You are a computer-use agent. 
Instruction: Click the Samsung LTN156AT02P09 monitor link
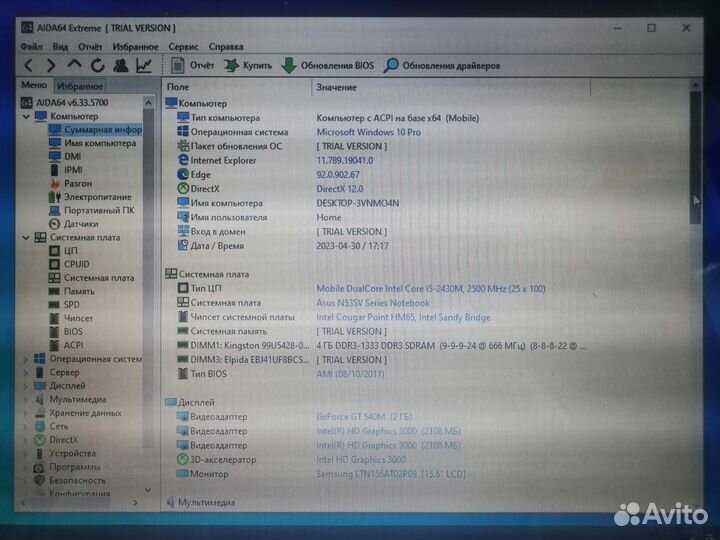pyautogui.click(x=391, y=474)
